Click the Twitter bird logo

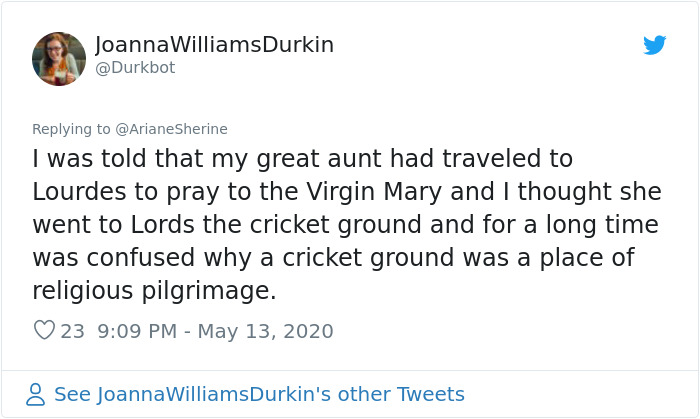[x=655, y=45]
